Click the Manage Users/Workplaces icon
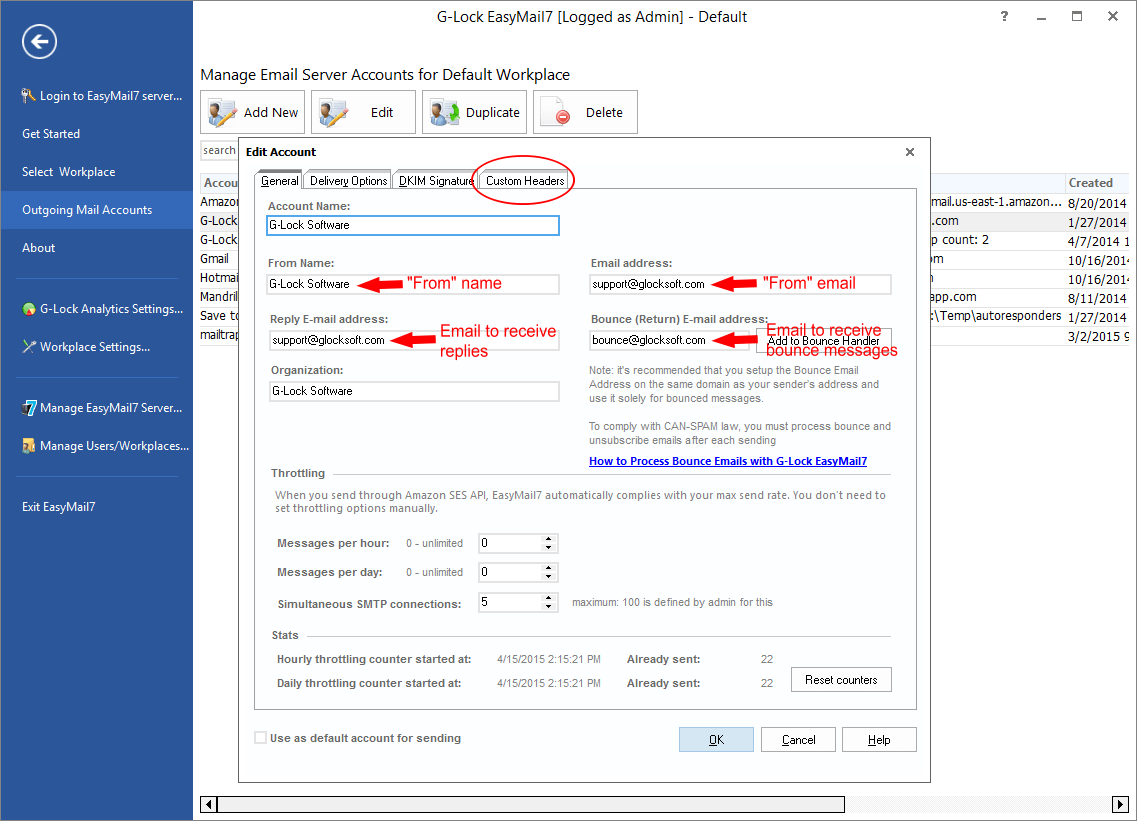1137x821 pixels. (29, 446)
